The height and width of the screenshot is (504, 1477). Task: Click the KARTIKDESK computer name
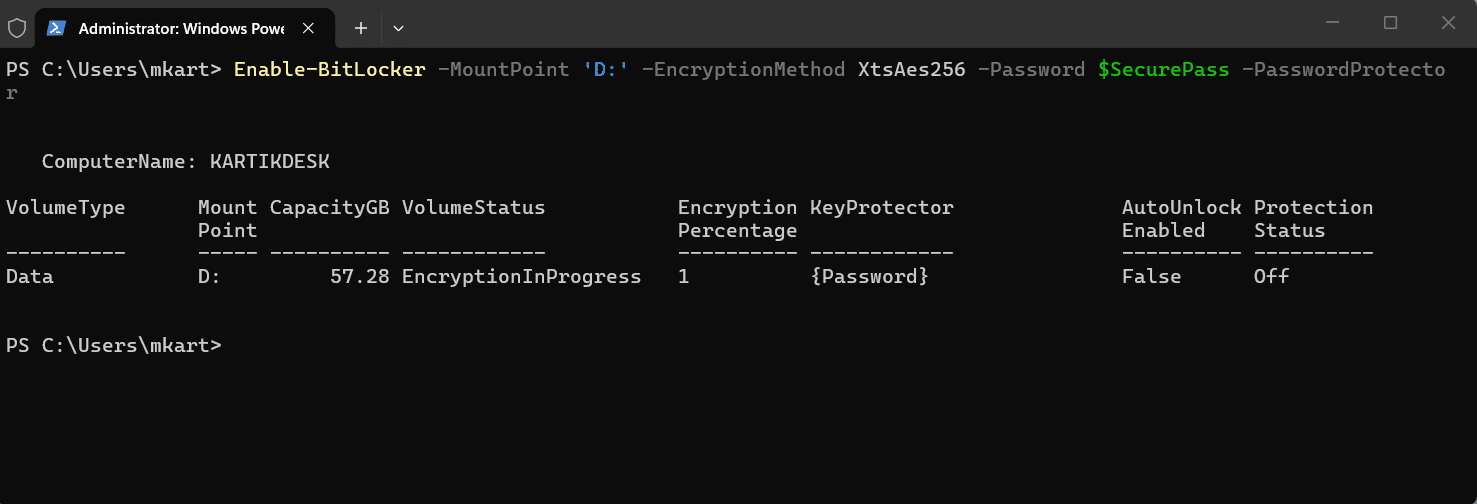tap(269, 161)
